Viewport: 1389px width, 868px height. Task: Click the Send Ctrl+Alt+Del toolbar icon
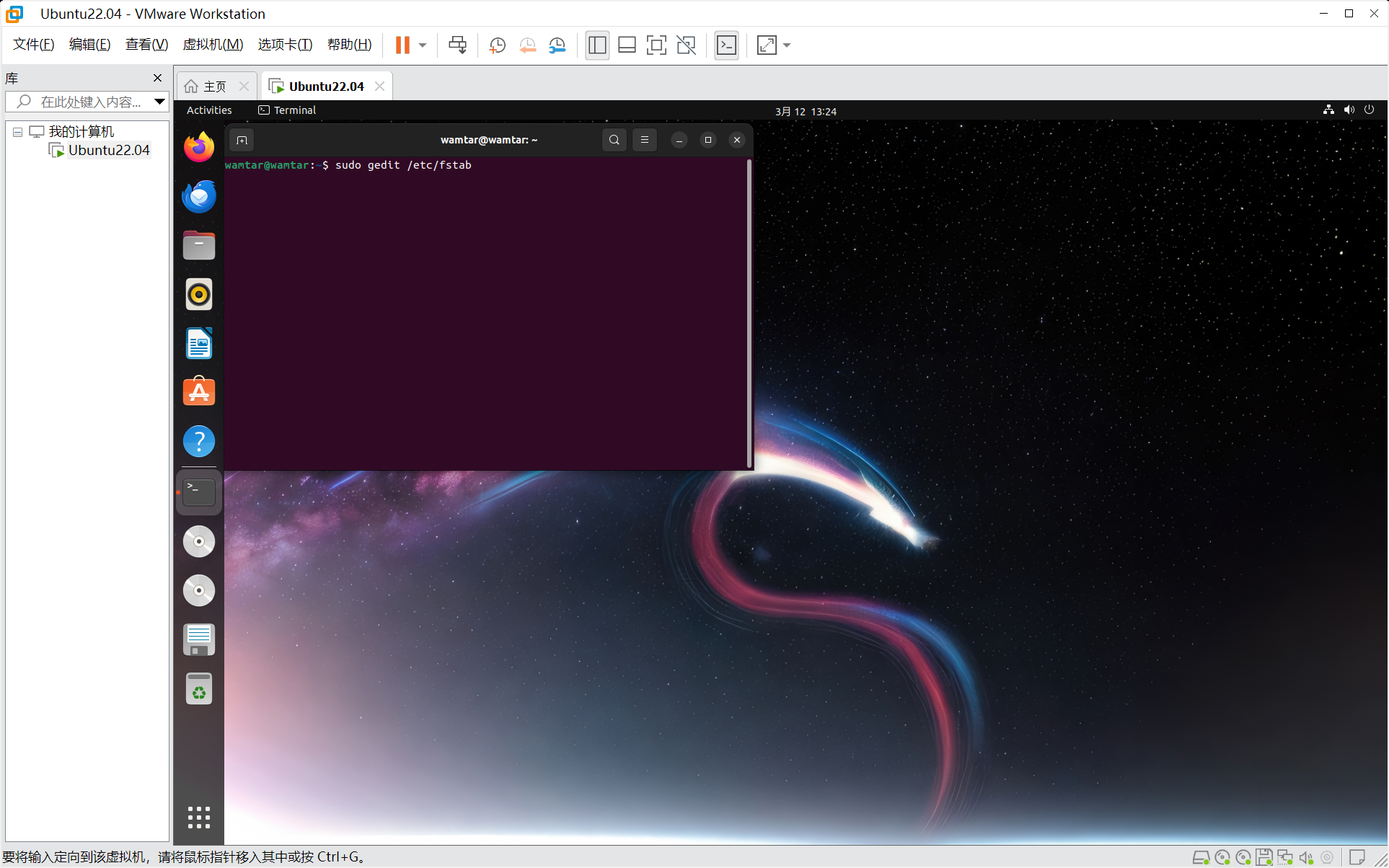tap(457, 45)
